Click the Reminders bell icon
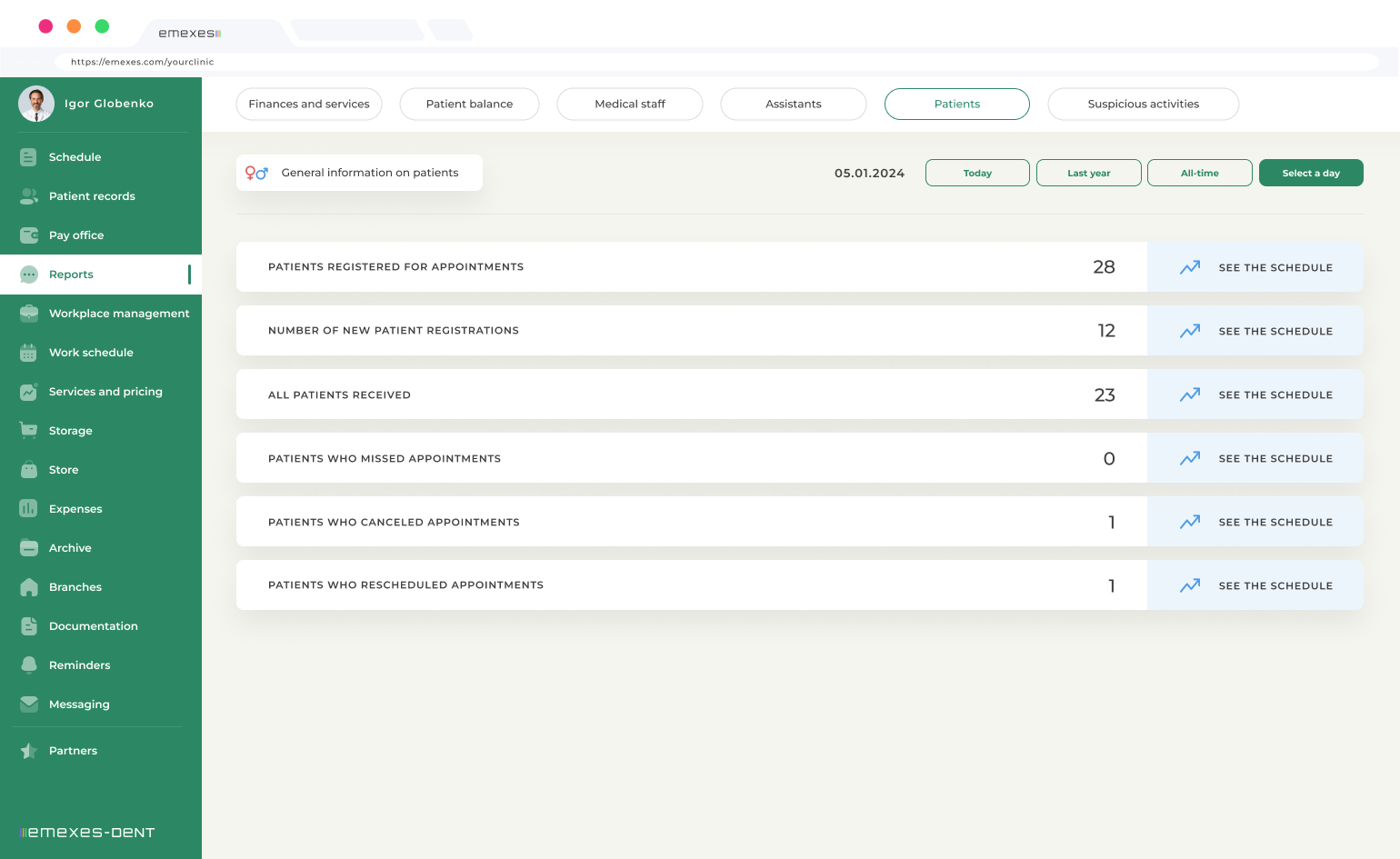The width and height of the screenshot is (1400, 859). tap(28, 665)
